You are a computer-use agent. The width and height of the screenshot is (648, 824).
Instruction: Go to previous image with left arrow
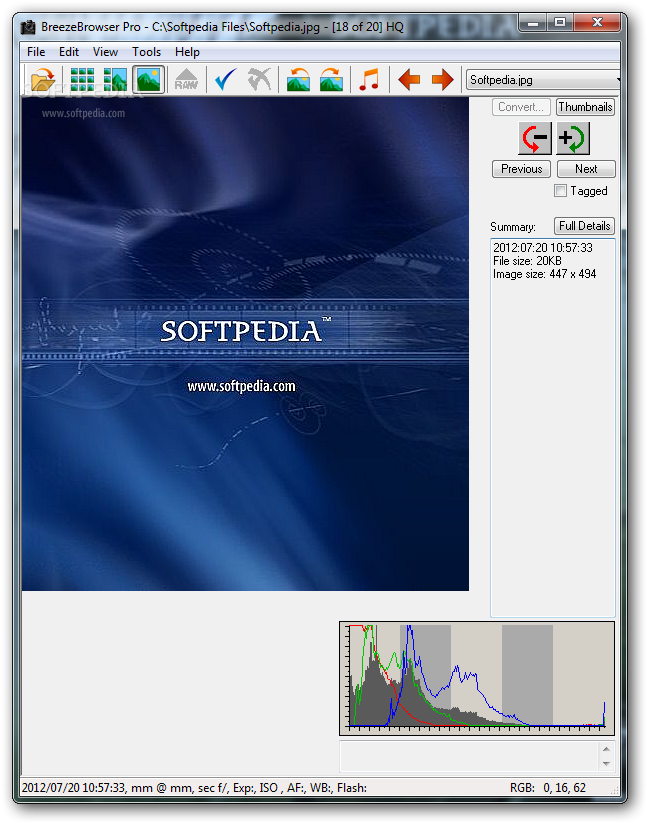click(409, 80)
